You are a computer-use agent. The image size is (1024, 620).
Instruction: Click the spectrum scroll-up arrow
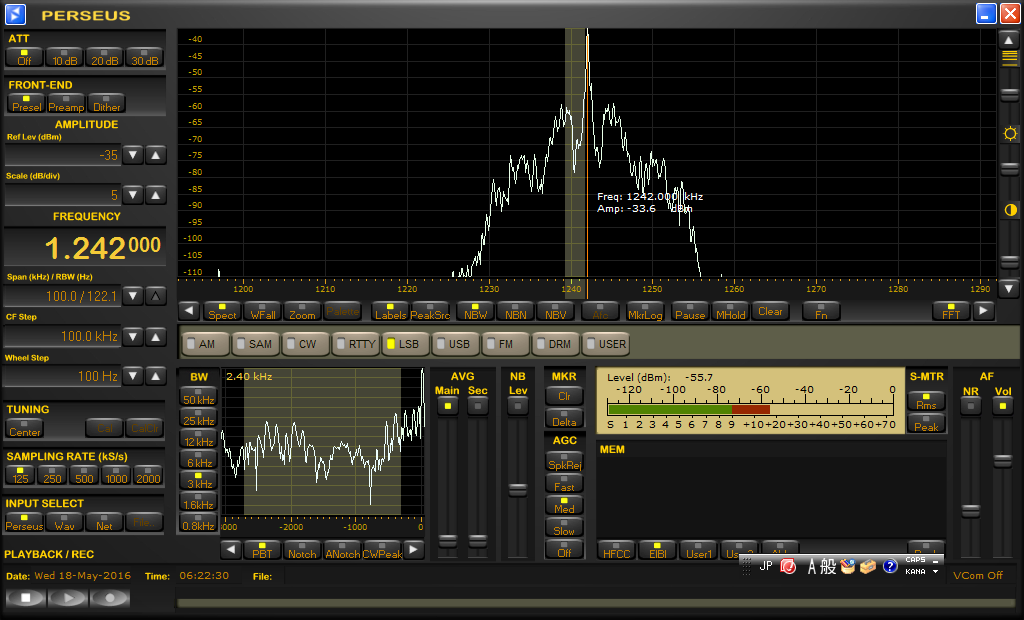click(1009, 40)
